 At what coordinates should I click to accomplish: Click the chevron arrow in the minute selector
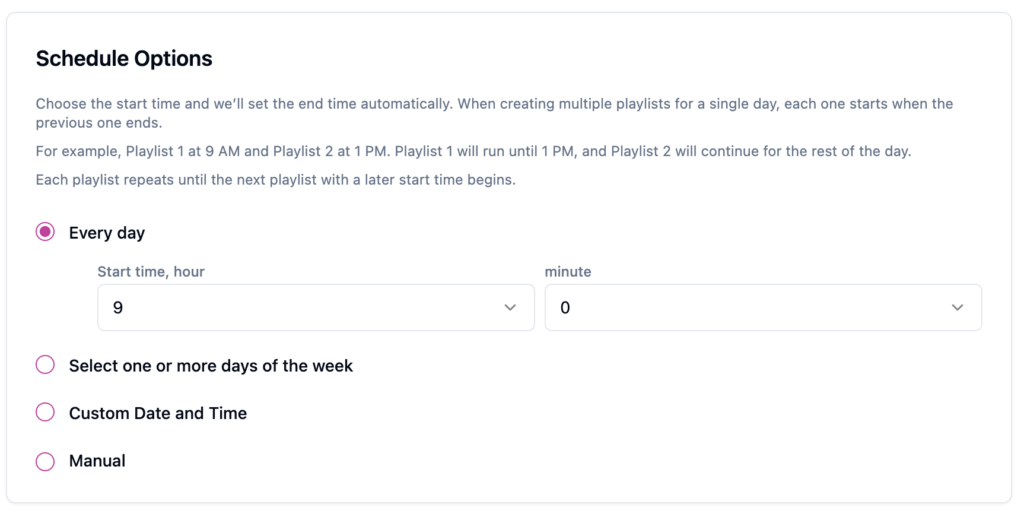(957, 308)
